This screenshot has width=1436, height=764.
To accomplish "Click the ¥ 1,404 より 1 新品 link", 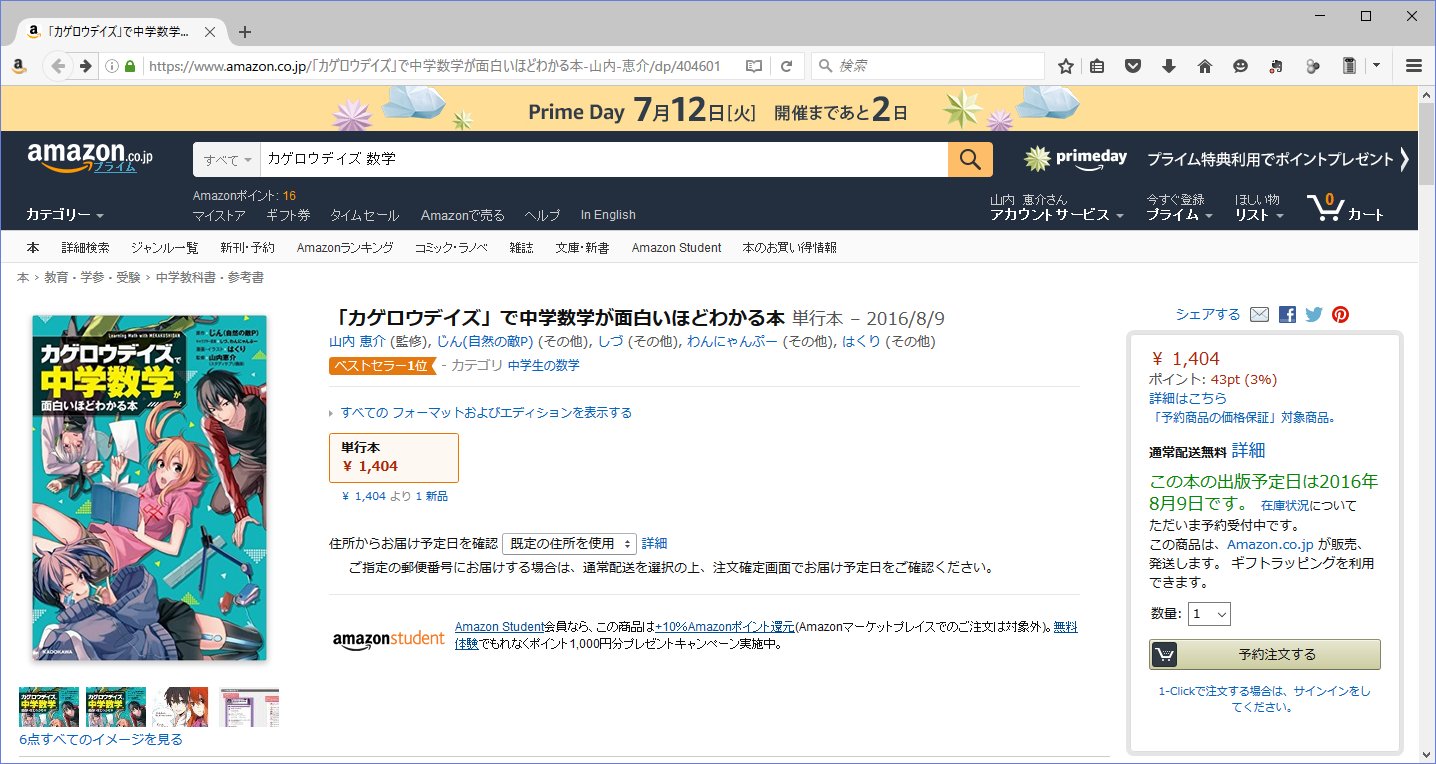I will 395,496.
